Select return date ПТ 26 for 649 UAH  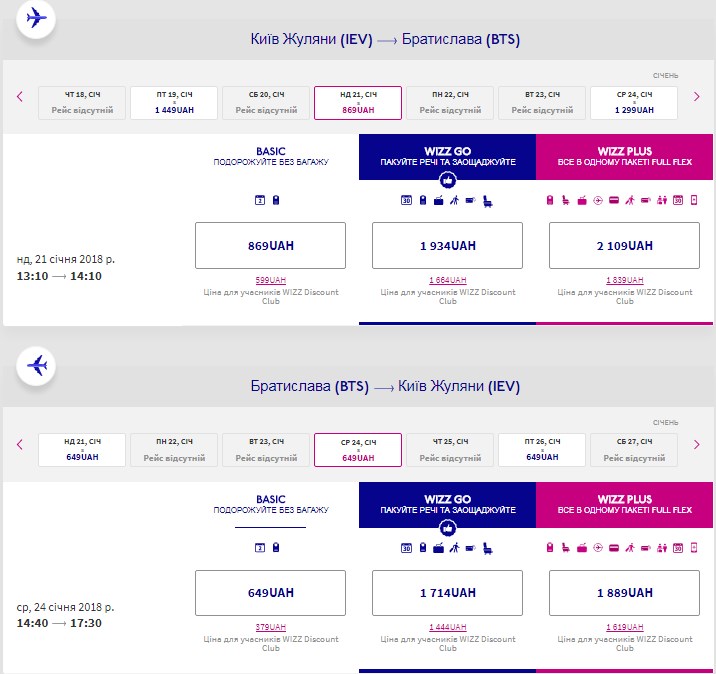[x=542, y=450]
